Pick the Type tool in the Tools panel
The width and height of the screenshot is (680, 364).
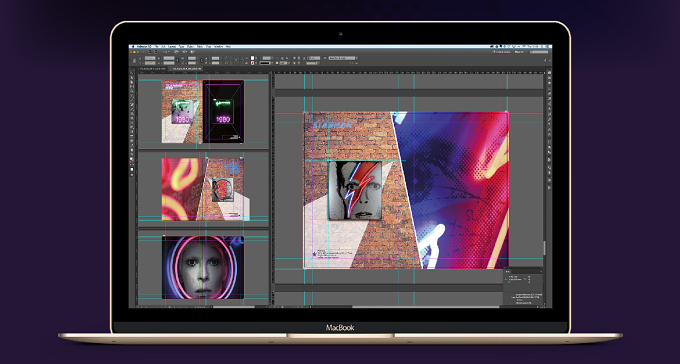(x=132, y=95)
